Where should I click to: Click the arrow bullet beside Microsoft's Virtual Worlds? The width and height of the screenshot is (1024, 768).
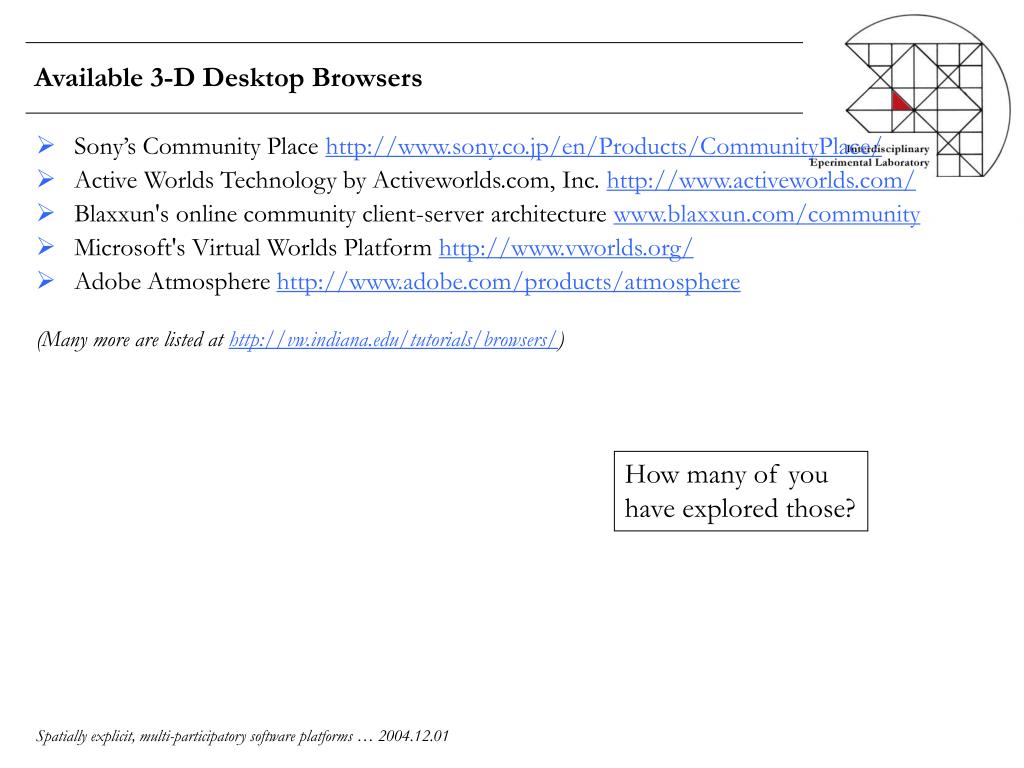(x=46, y=247)
